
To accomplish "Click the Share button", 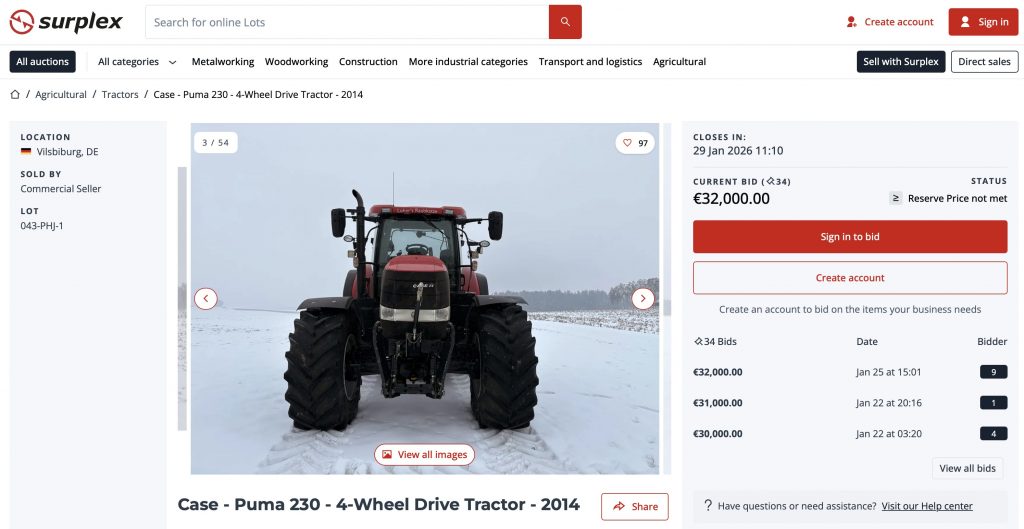I will 635,507.
